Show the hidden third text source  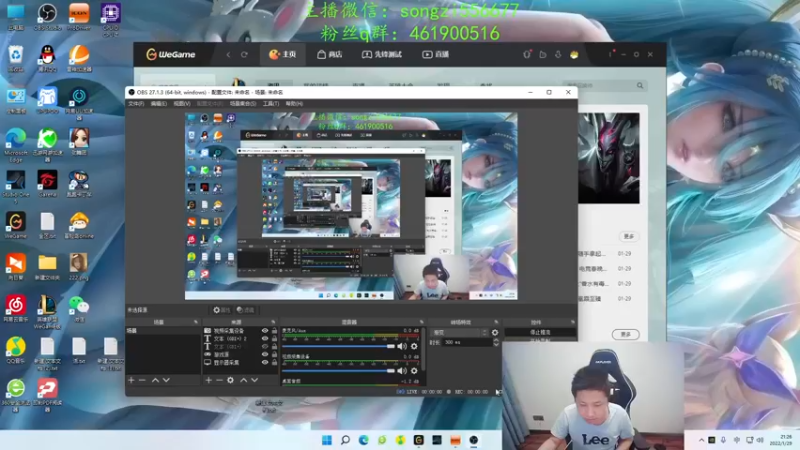point(265,346)
